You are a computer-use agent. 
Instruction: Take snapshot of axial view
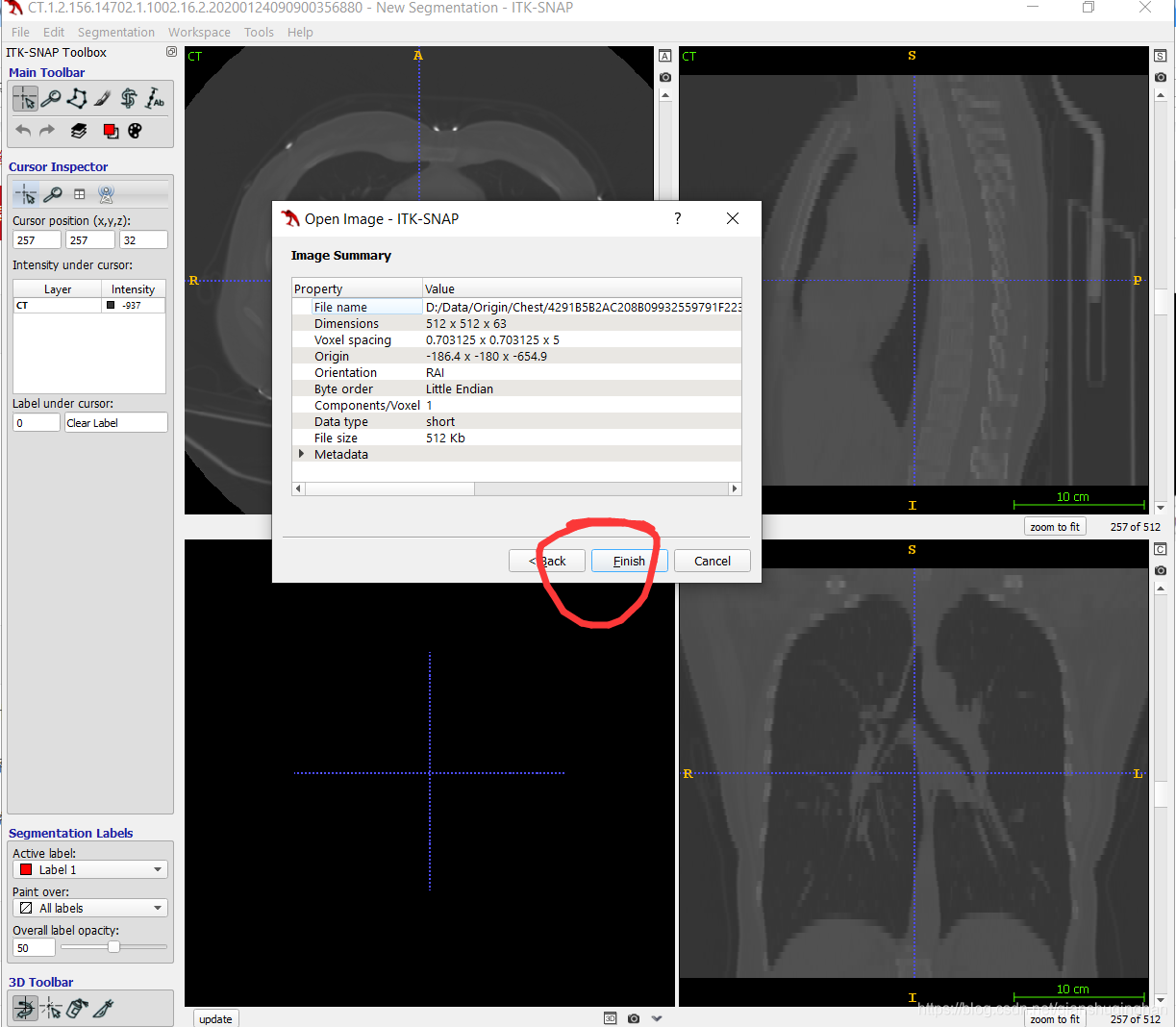coord(665,77)
